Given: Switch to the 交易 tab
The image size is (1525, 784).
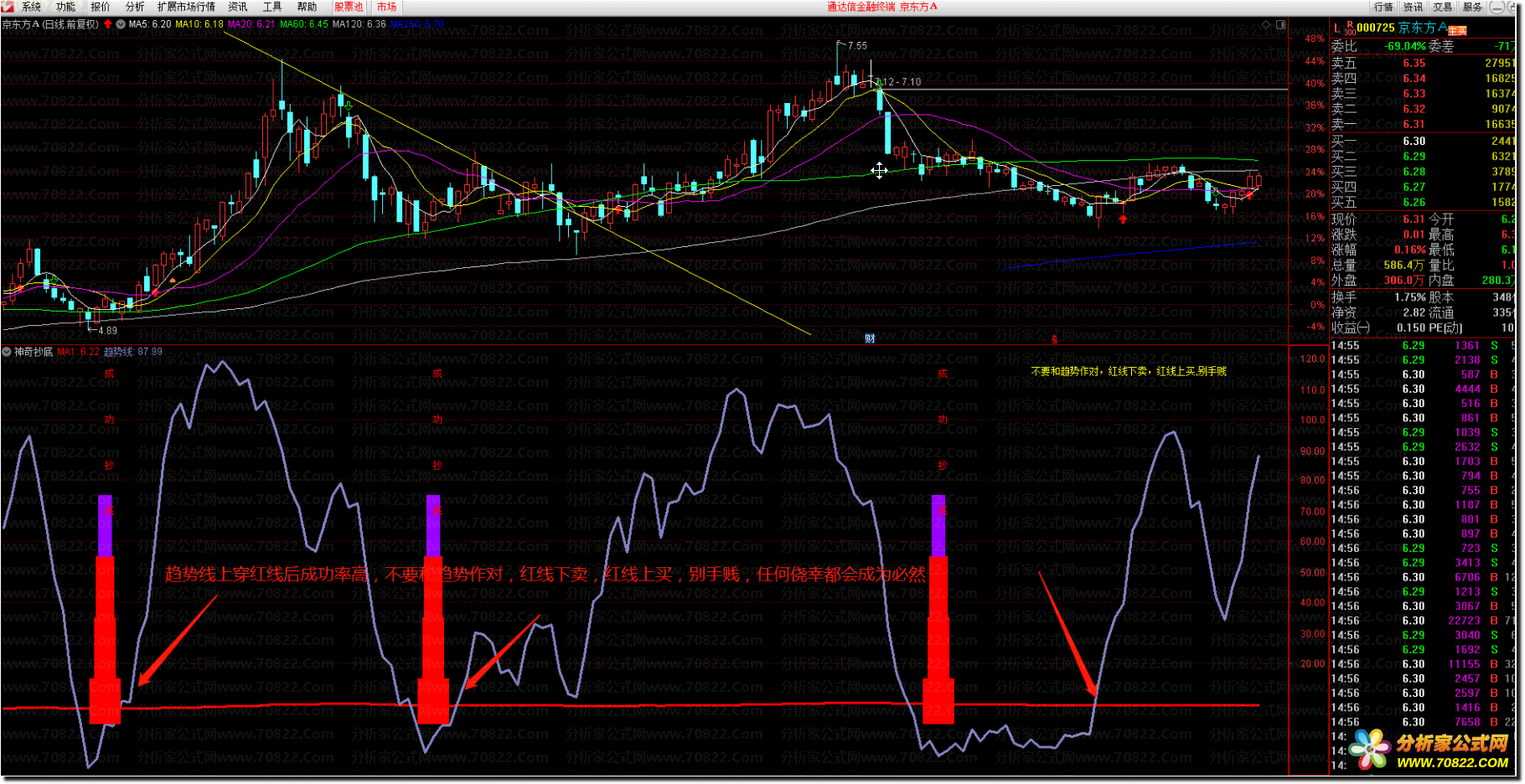Looking at the screenshot, I should coord(1442,7).
